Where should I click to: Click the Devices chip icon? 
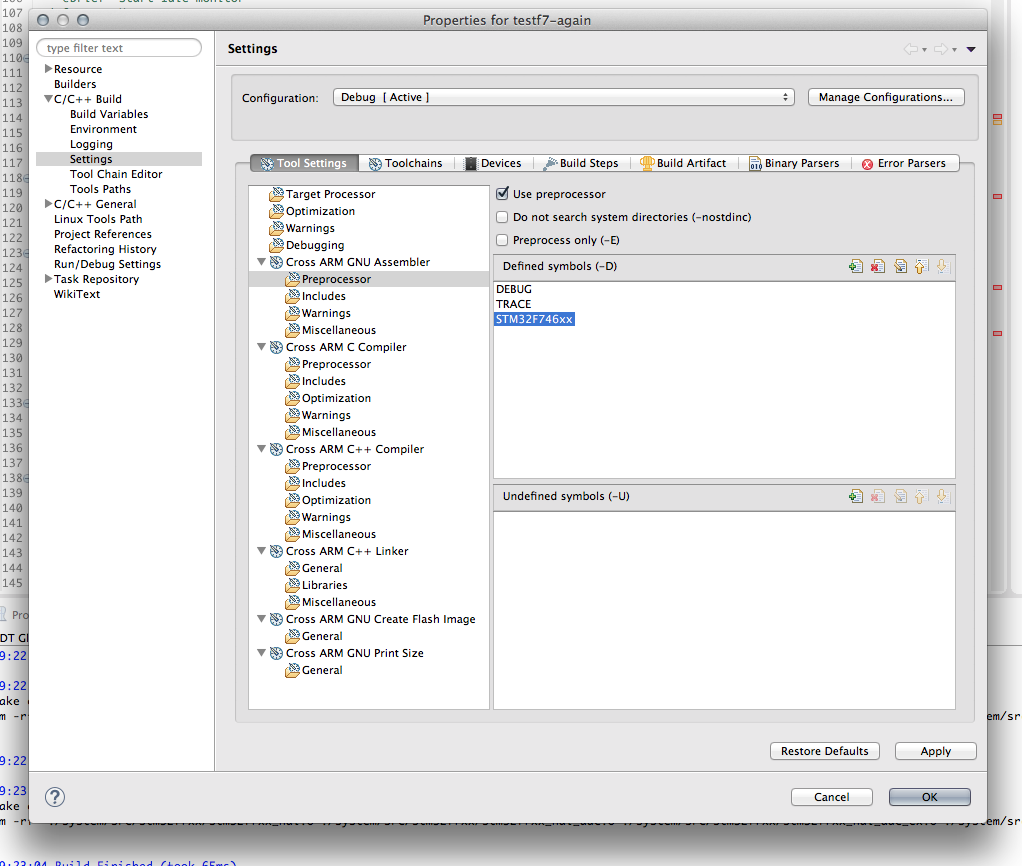471,164
